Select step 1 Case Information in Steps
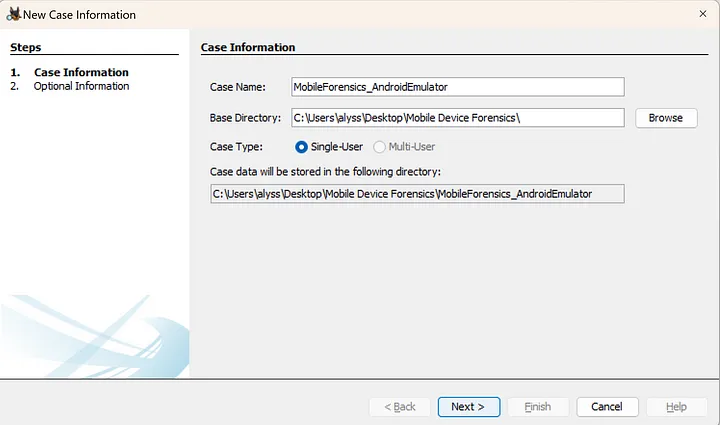Image resolution: width=720 pixels, height=425 pixels. coord(80,72)
